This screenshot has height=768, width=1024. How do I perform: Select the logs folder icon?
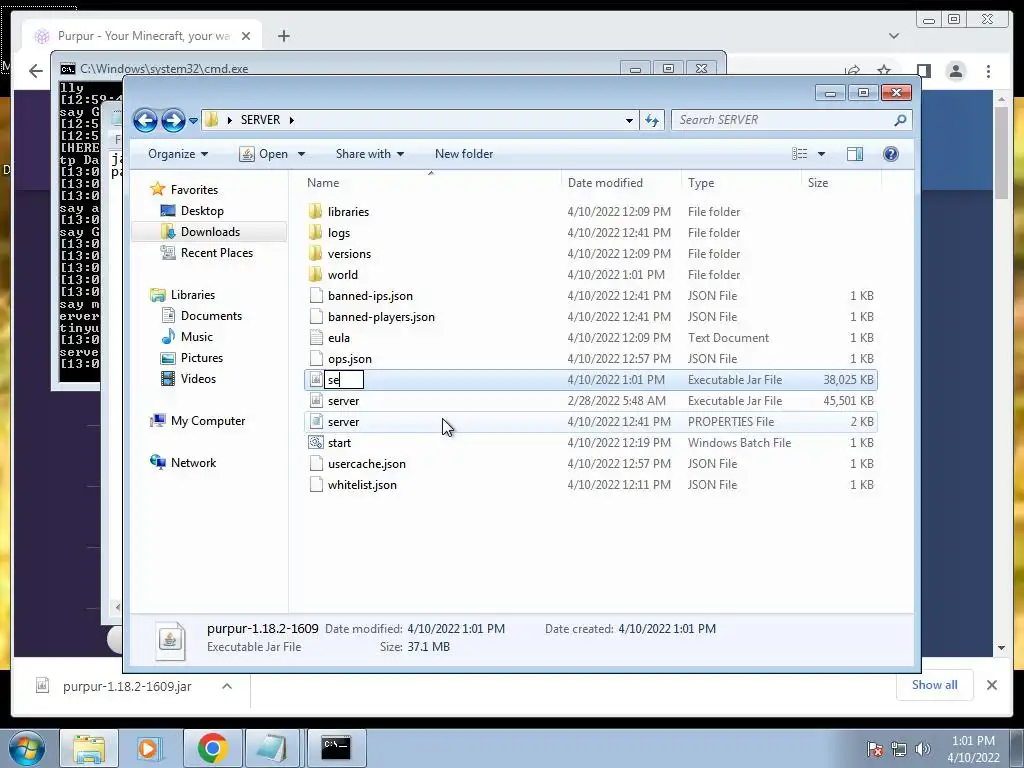point(315,232)
